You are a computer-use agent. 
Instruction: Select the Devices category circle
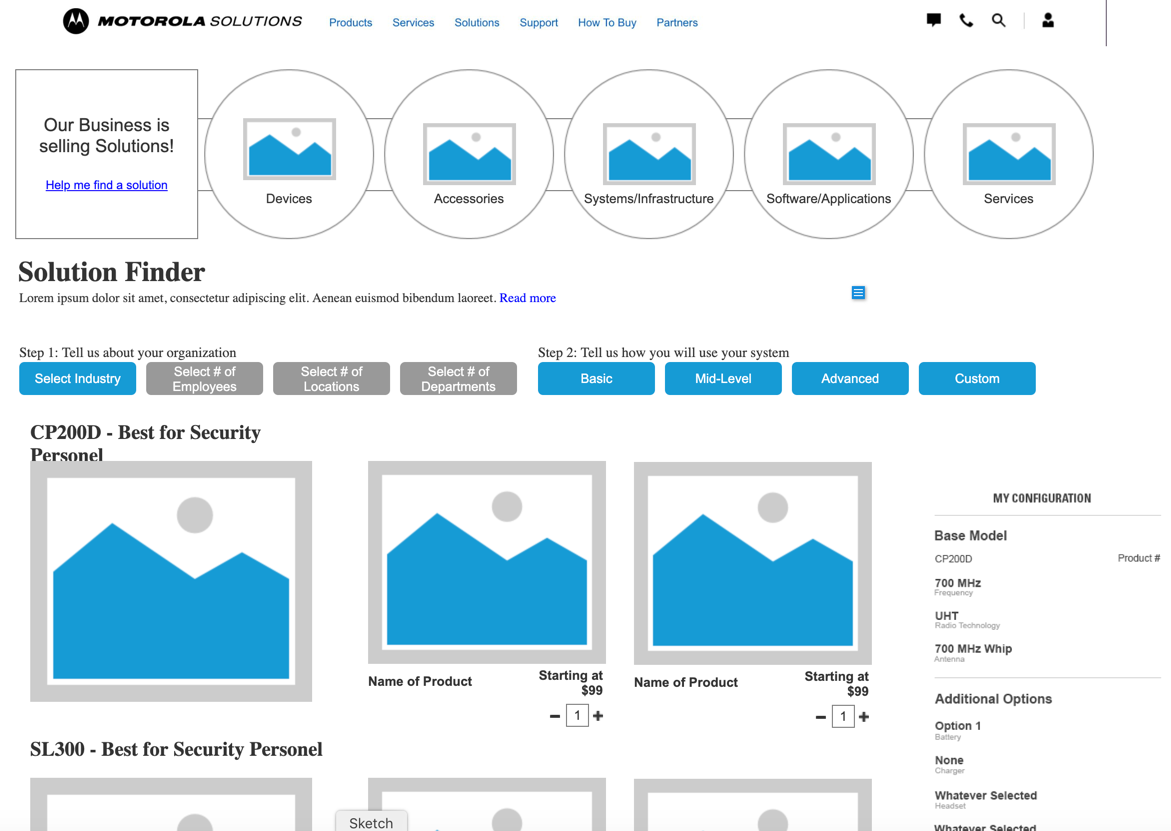pyautogui.click(x=288, y=153)
